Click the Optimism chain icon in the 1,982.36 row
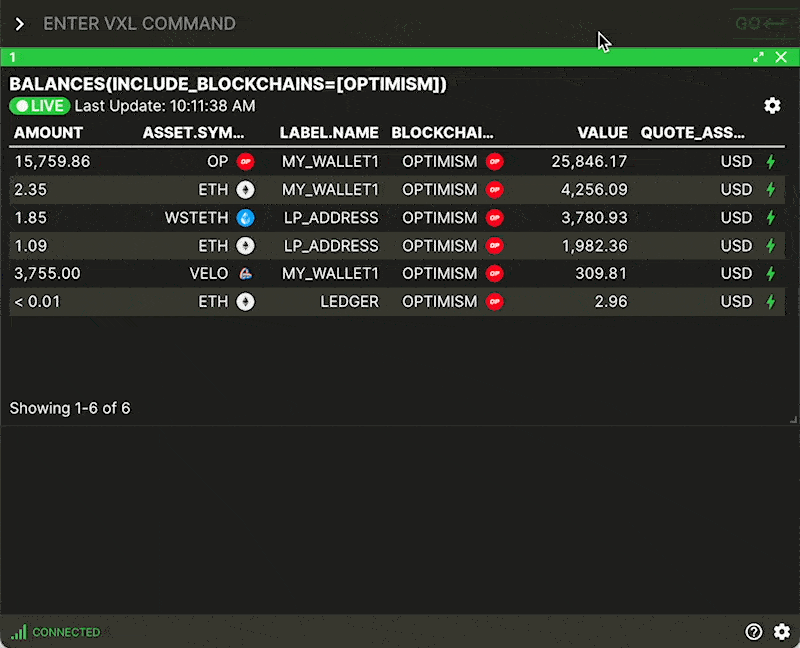 (x=494, y=246)
